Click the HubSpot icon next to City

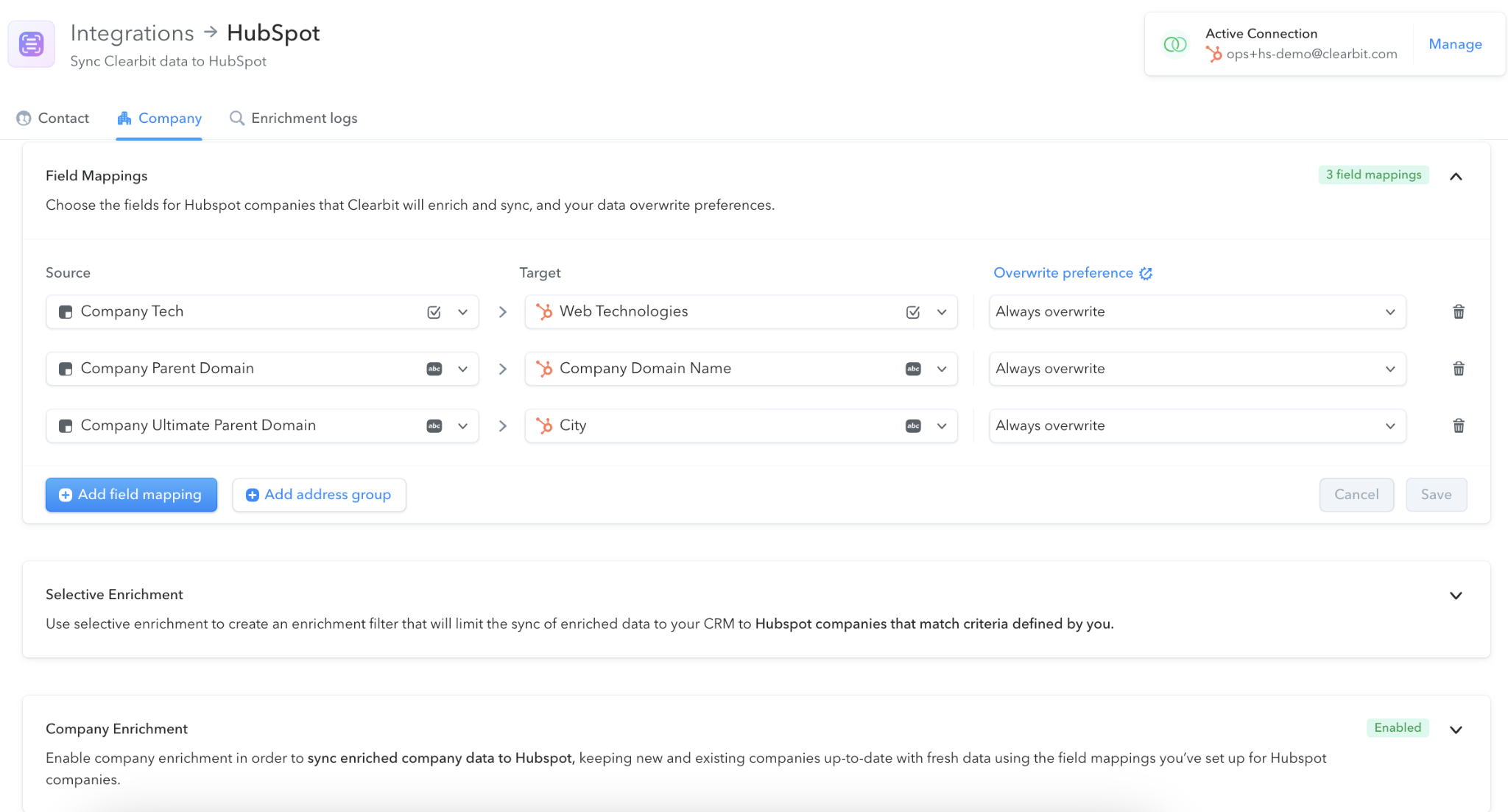(x=544, y=426)
